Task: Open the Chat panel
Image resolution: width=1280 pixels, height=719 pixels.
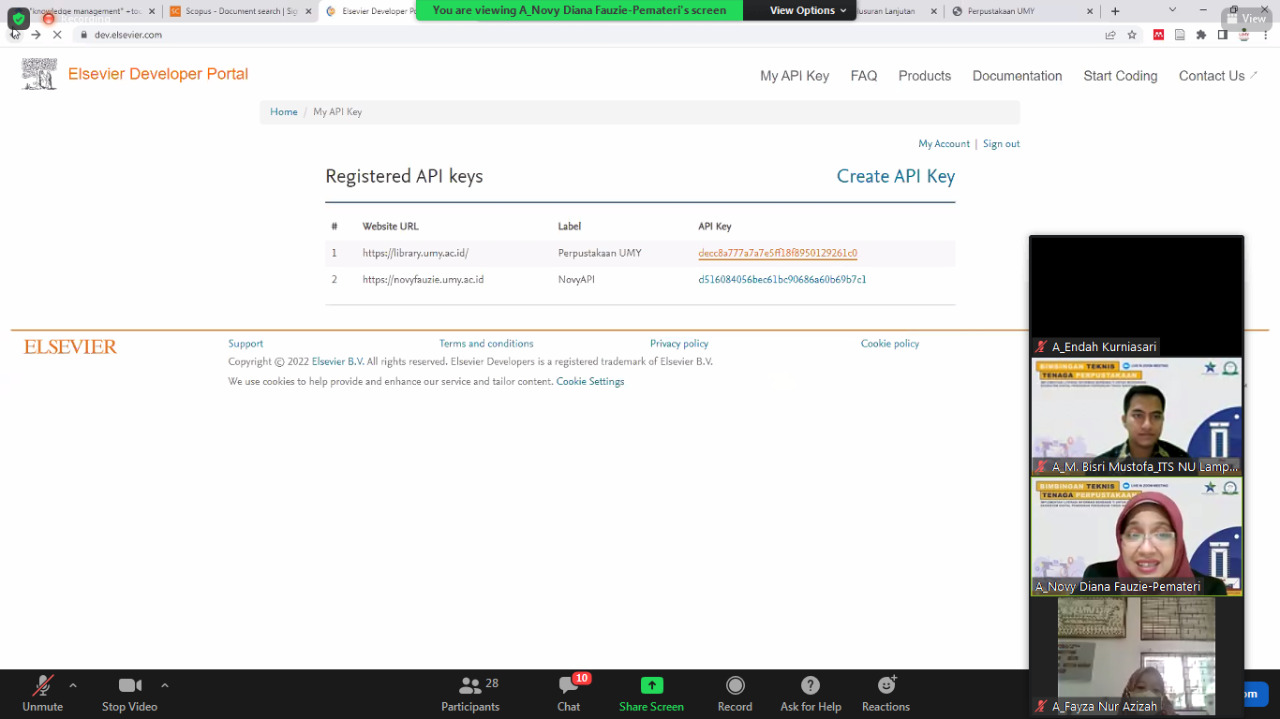Action: point(569,693)
